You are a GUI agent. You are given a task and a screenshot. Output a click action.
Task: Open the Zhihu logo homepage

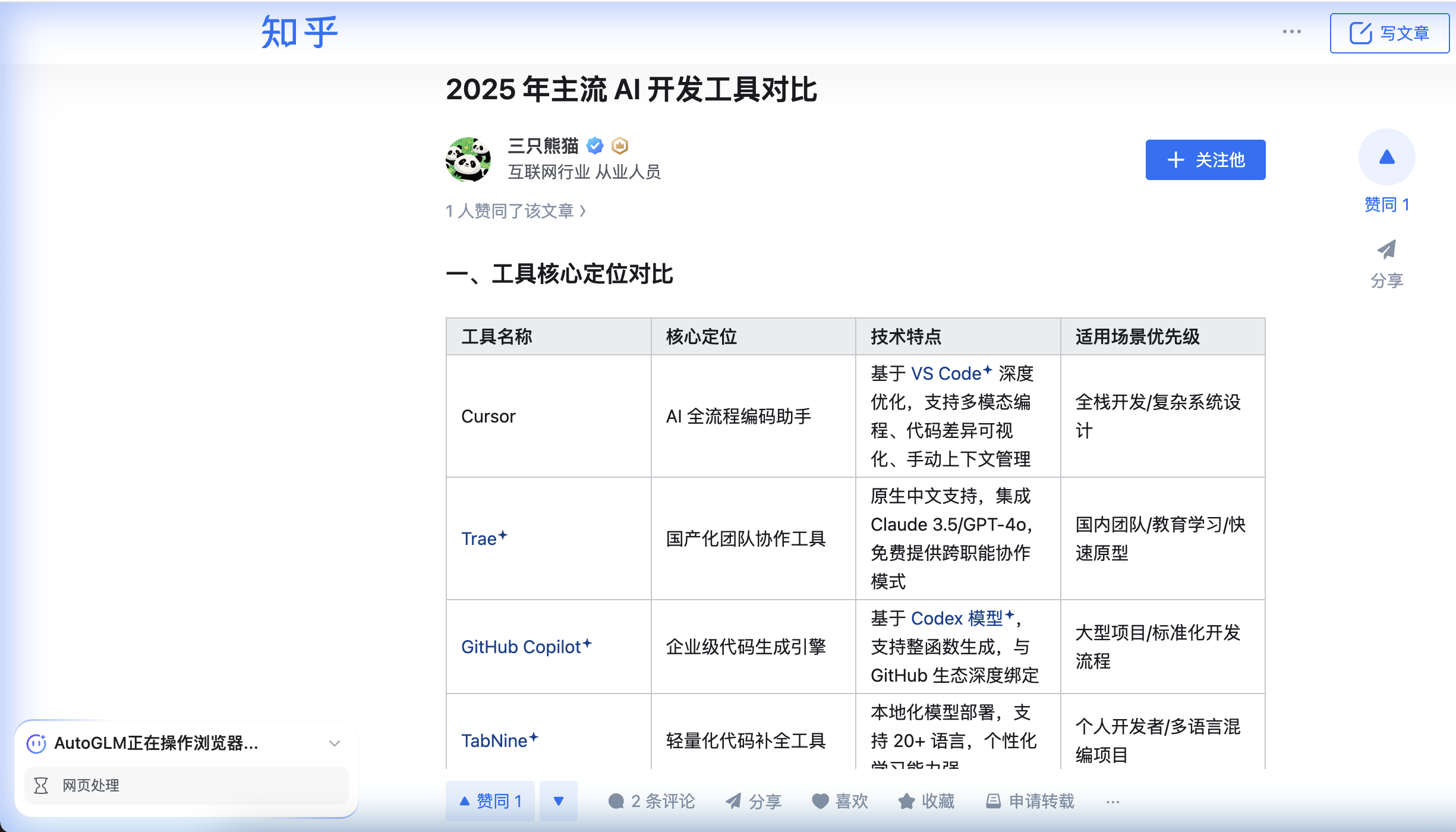[x=300, y=32]
